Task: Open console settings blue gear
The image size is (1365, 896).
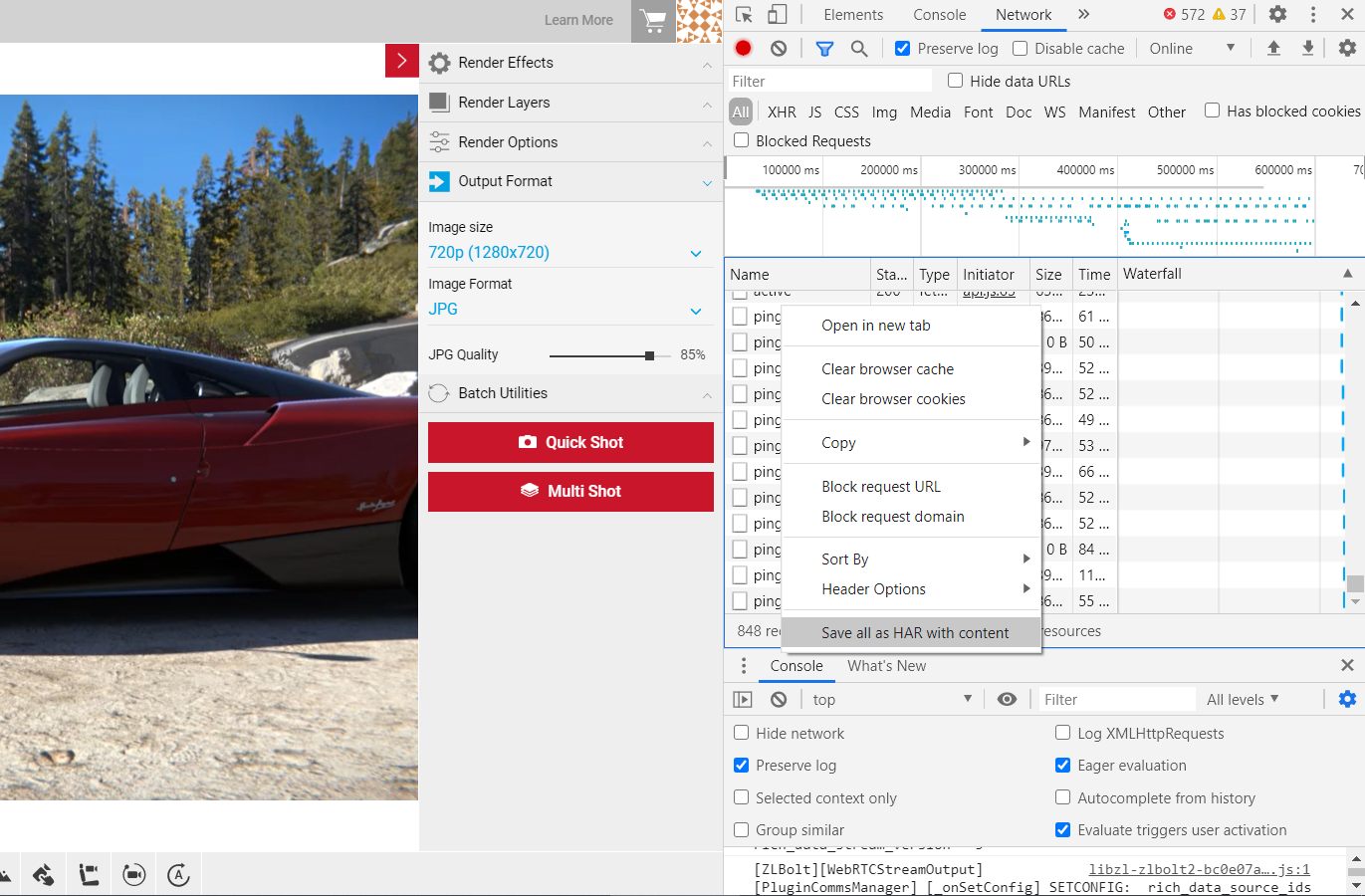Action: click(x=1347, y=699)
